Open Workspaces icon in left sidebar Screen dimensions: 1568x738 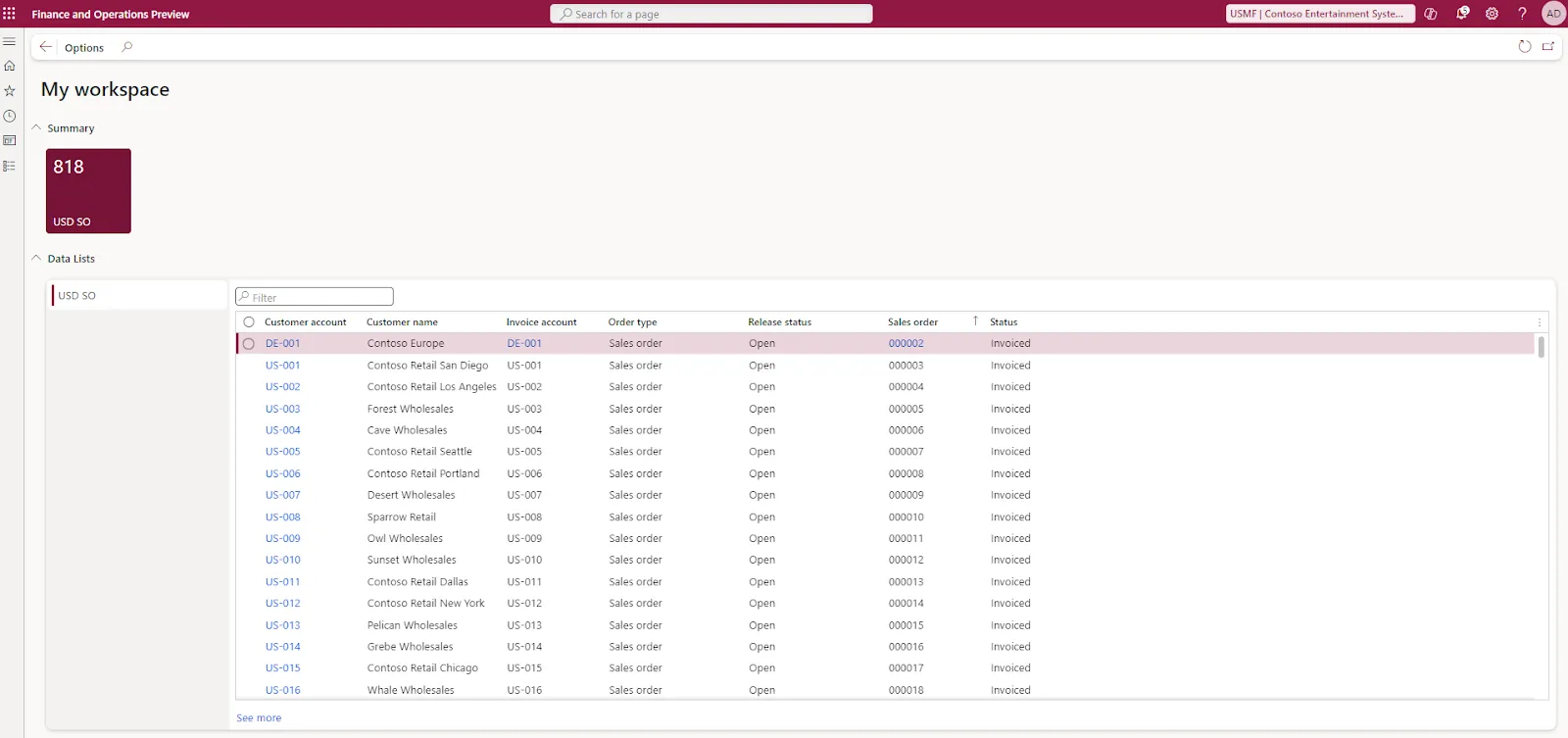[10, 140]
